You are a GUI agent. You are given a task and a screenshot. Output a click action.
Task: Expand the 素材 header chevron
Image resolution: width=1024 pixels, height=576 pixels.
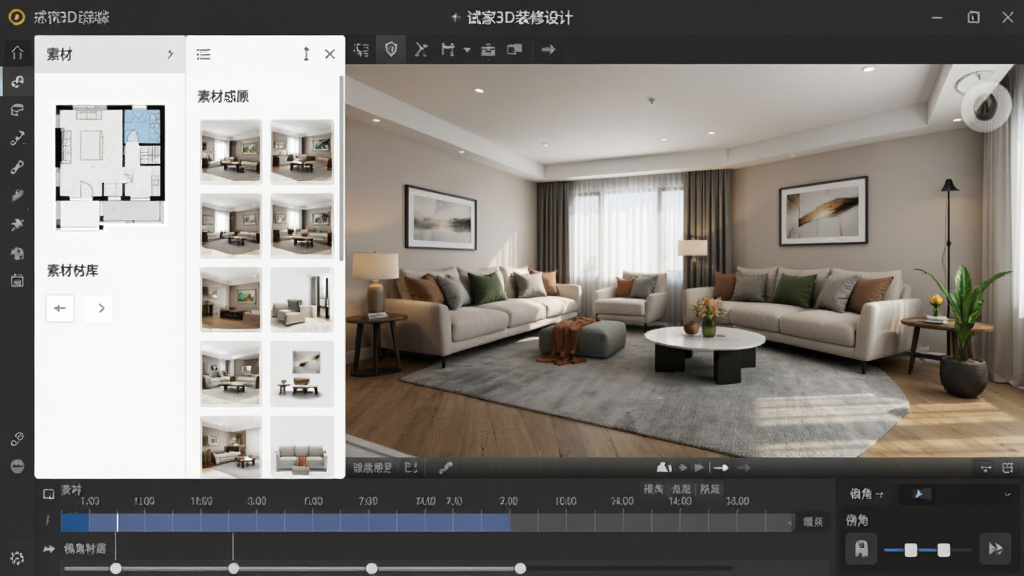(x=170, y=54)
